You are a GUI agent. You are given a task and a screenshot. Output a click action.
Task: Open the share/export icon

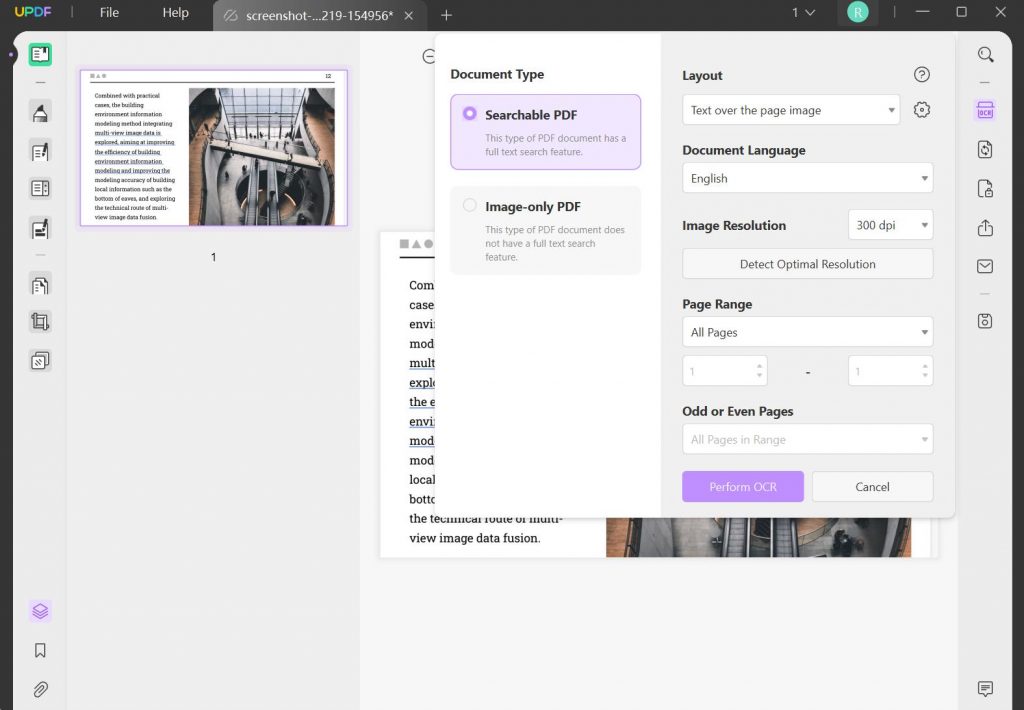[985, 228]
